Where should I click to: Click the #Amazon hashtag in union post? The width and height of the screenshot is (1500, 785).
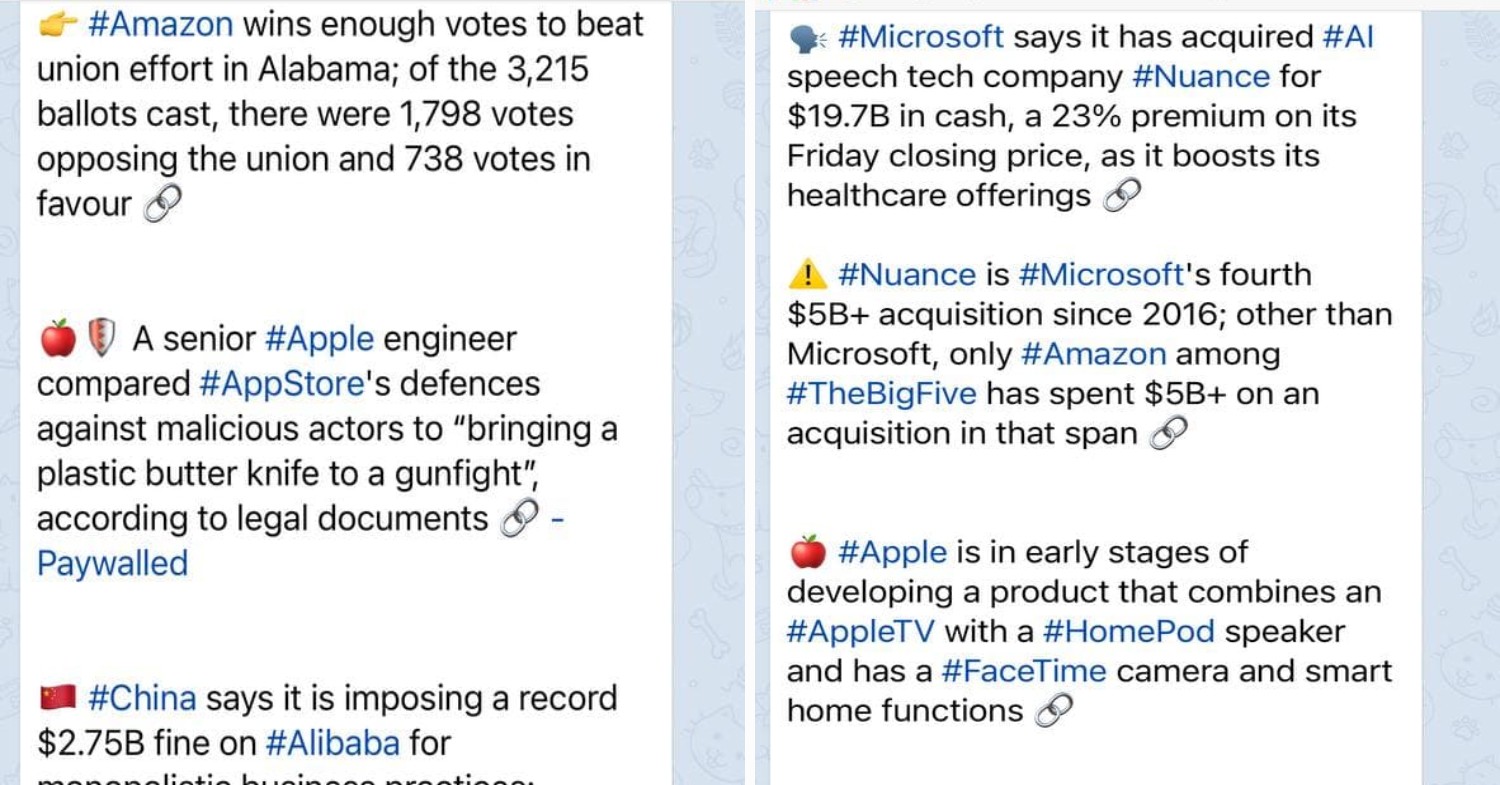[x=160, y=24]
